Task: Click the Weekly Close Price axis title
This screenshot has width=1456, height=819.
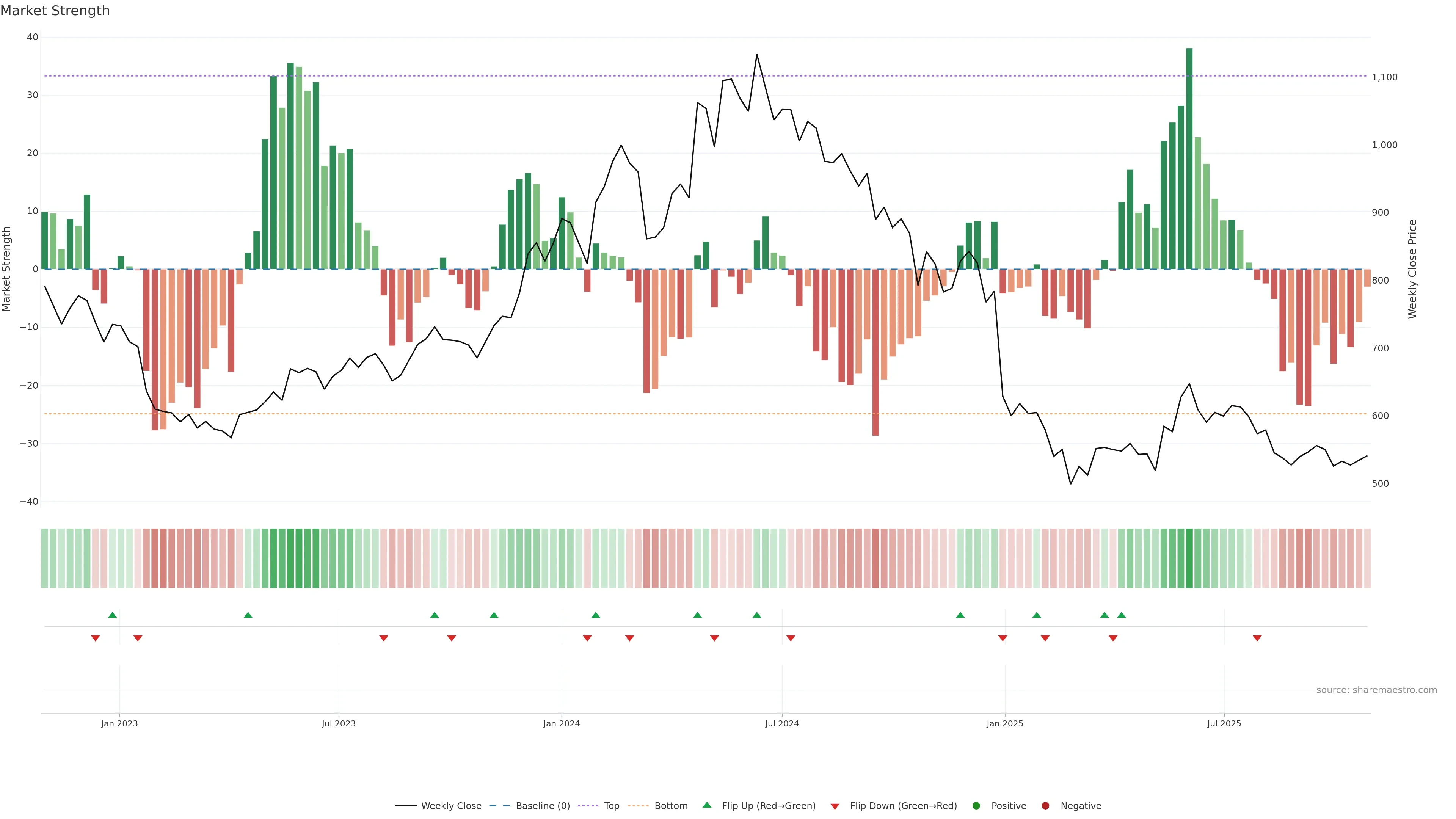Action: 1412,269
